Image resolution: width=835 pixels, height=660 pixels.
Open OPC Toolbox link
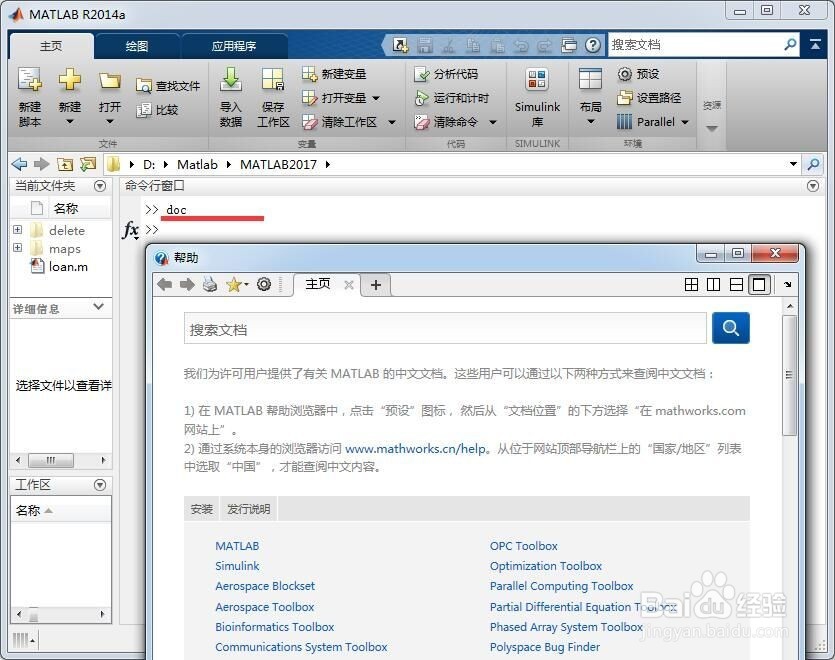click(x=523, y=546)
